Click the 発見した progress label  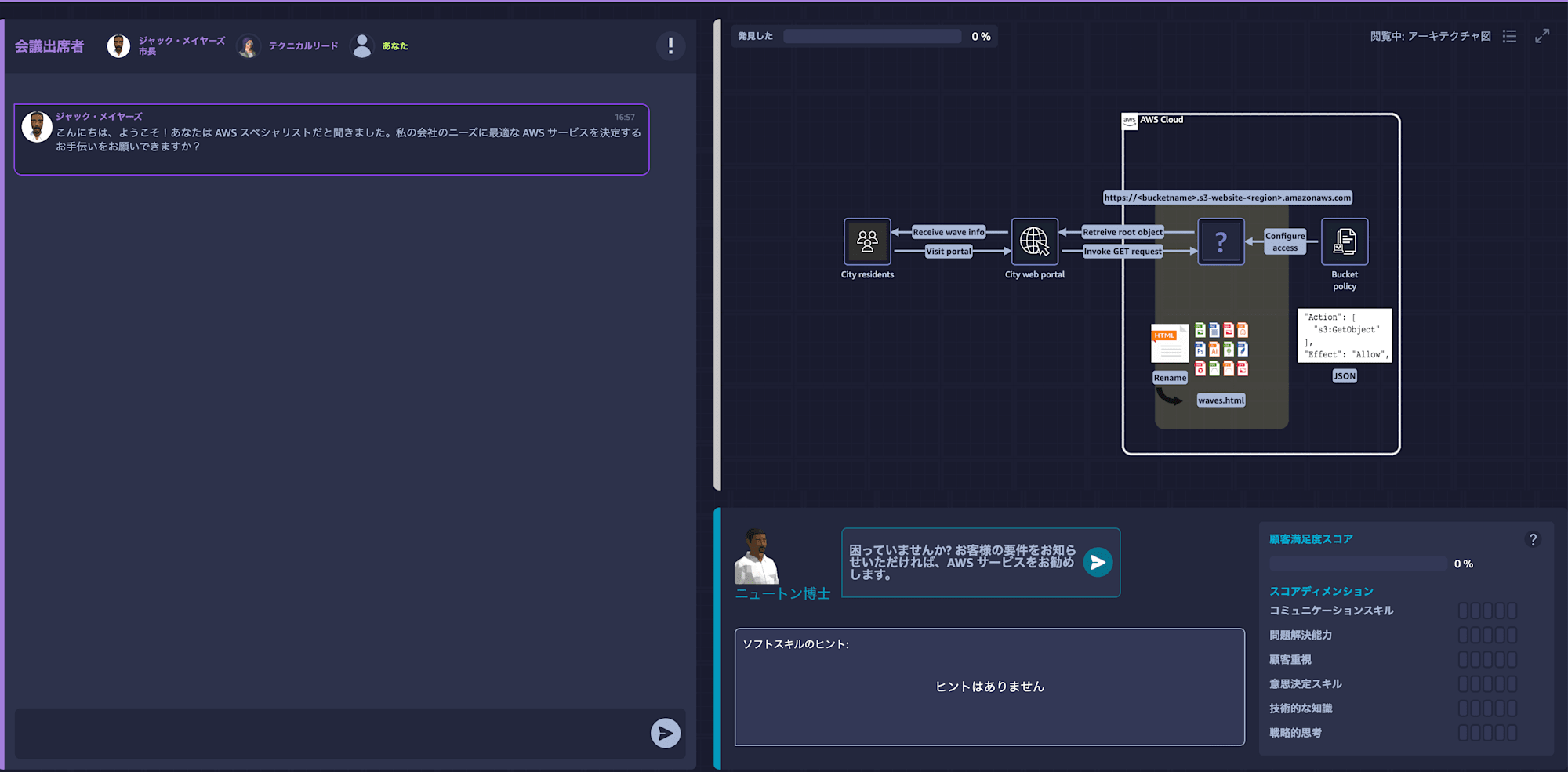click(755, 36)
